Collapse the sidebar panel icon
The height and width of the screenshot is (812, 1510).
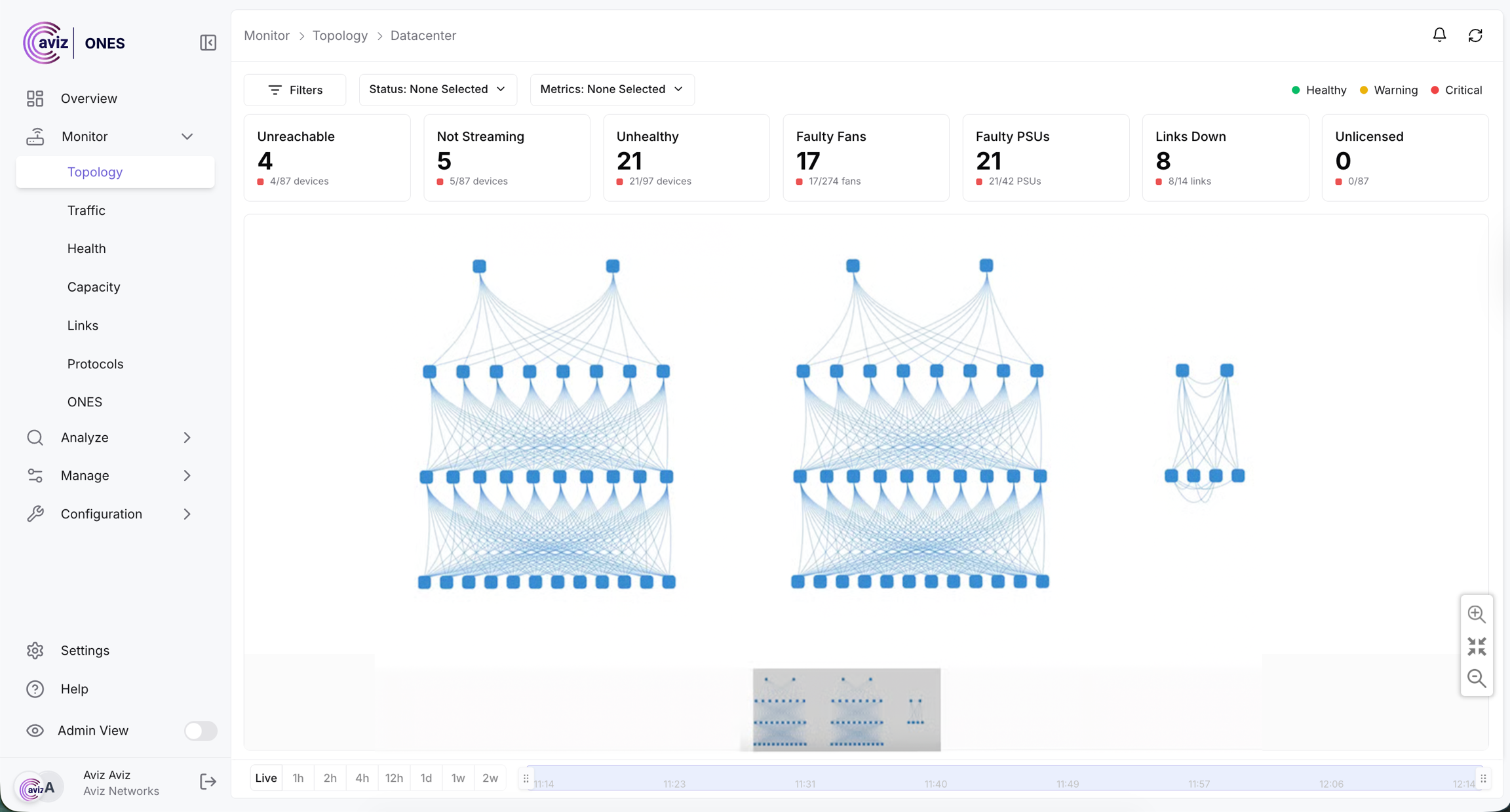click(x=208, y=43)
